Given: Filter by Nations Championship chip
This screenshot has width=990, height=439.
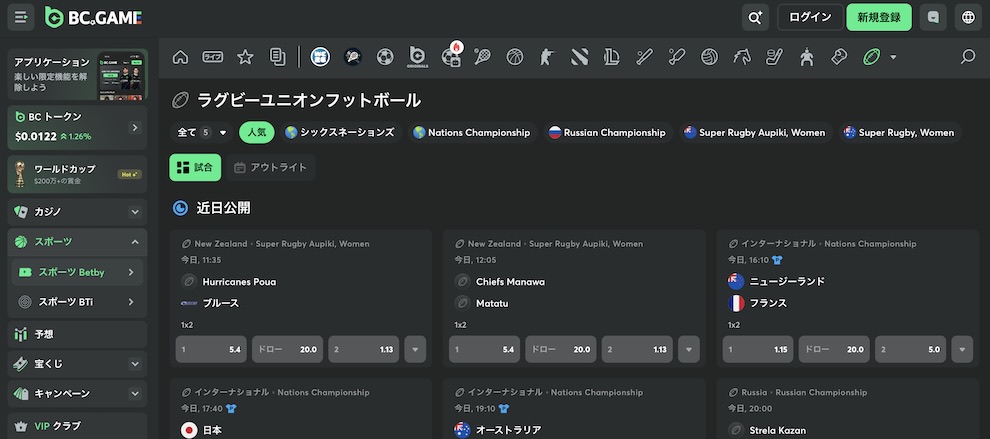Looking at the screenshot, I should pyautogui.click(x=472, y=133).
